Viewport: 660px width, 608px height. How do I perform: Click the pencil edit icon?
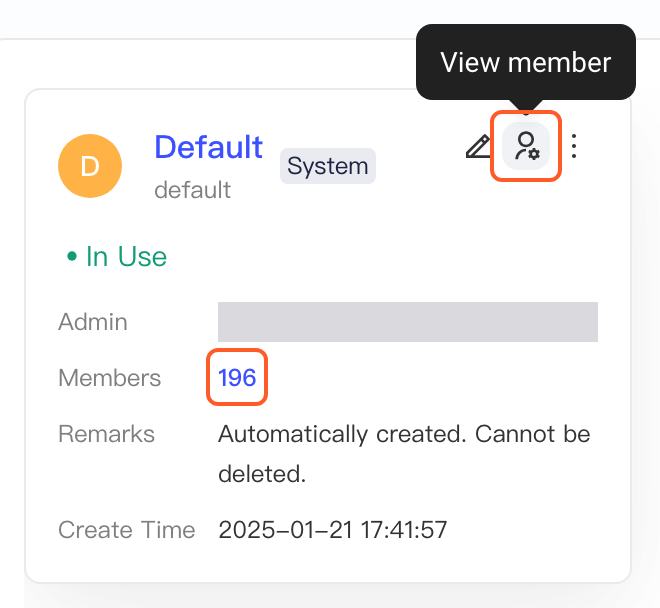point(478,147)
